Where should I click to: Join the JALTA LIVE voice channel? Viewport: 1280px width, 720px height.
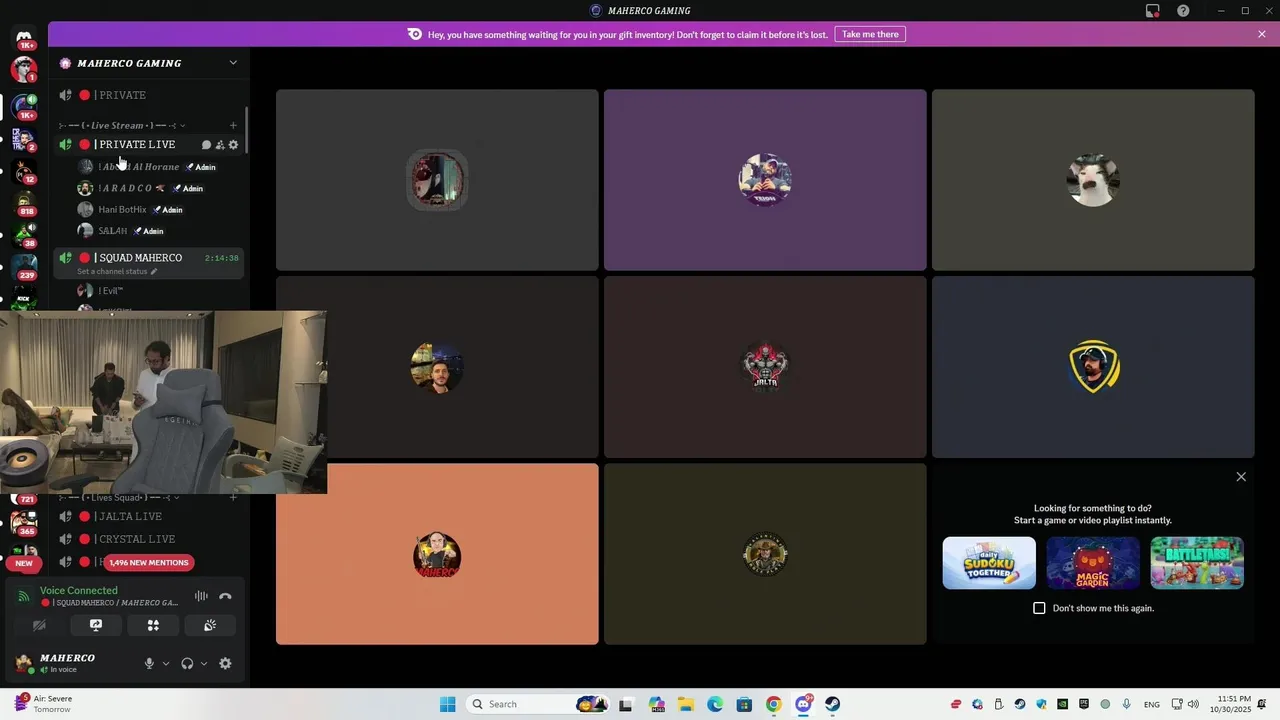click(x=148, y=516)
